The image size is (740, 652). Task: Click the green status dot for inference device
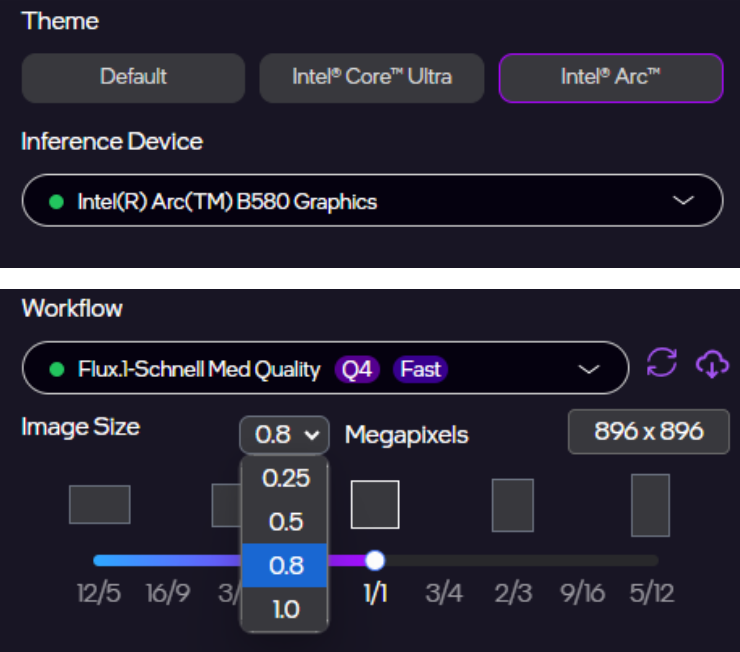click(56, 202)
